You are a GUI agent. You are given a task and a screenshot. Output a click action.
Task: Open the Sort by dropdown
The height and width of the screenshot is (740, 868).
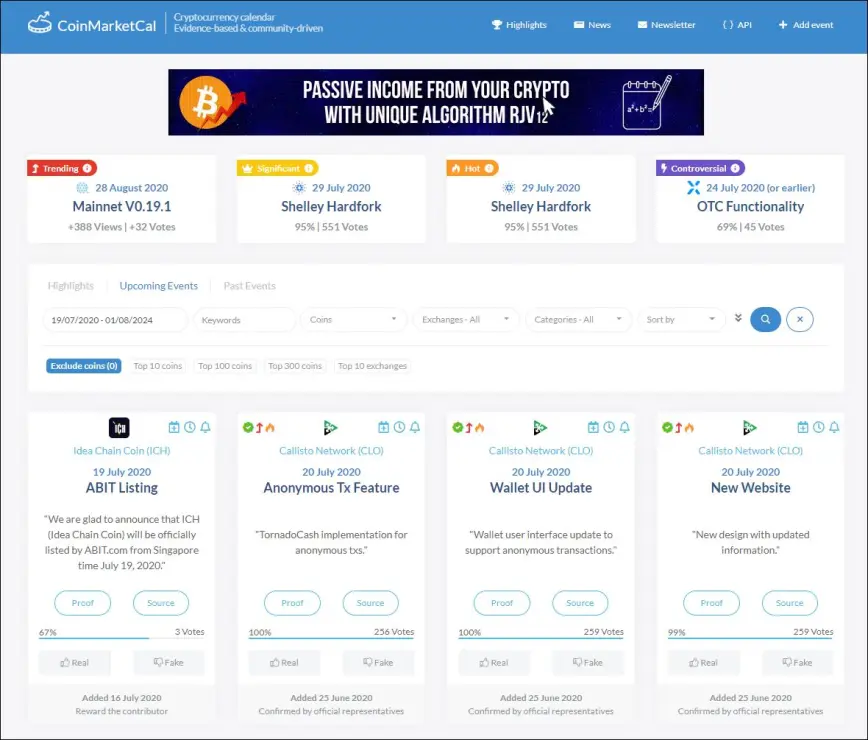[681, 319]
